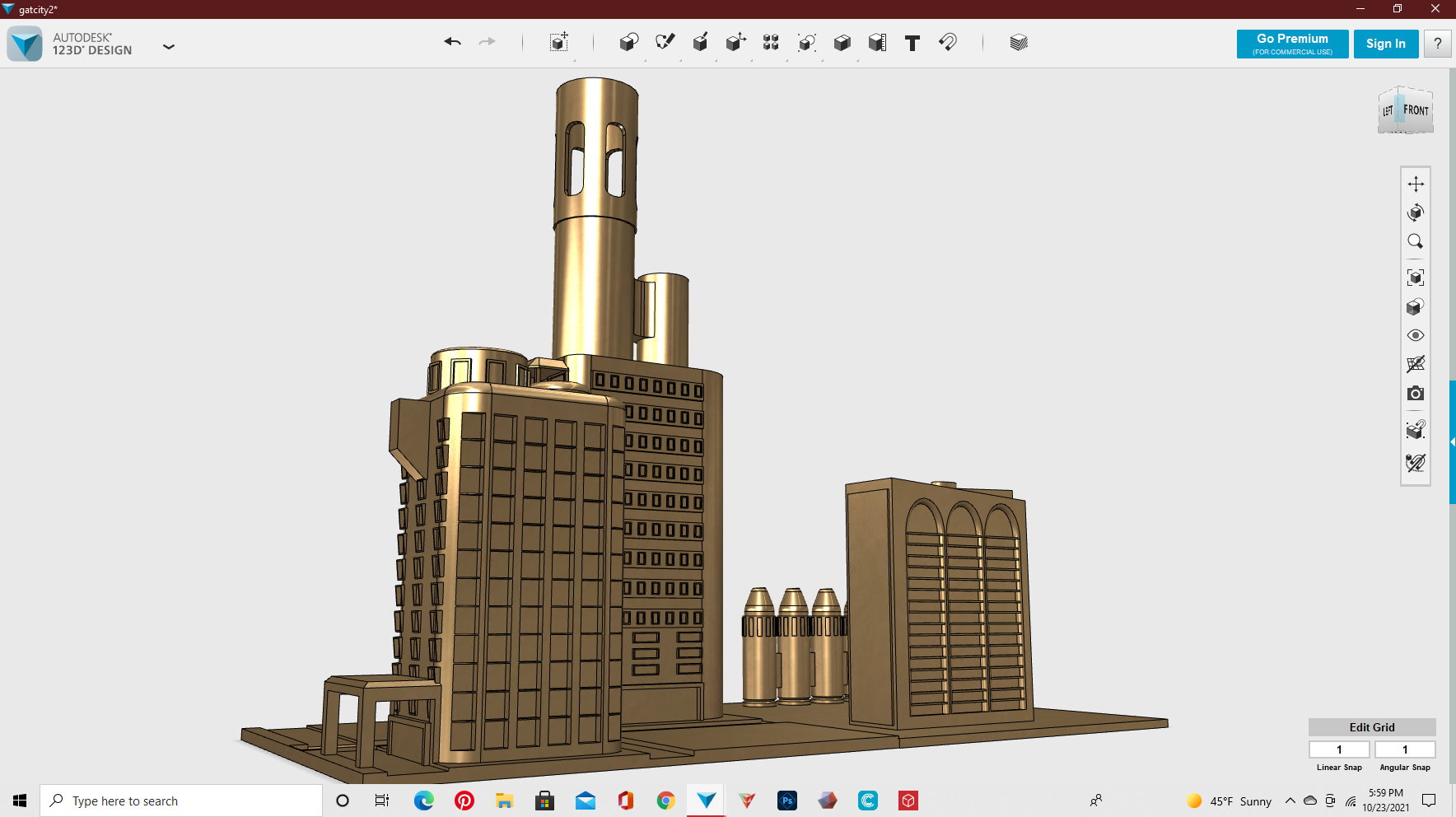Click the Go Premium button

click(1292, 44)
